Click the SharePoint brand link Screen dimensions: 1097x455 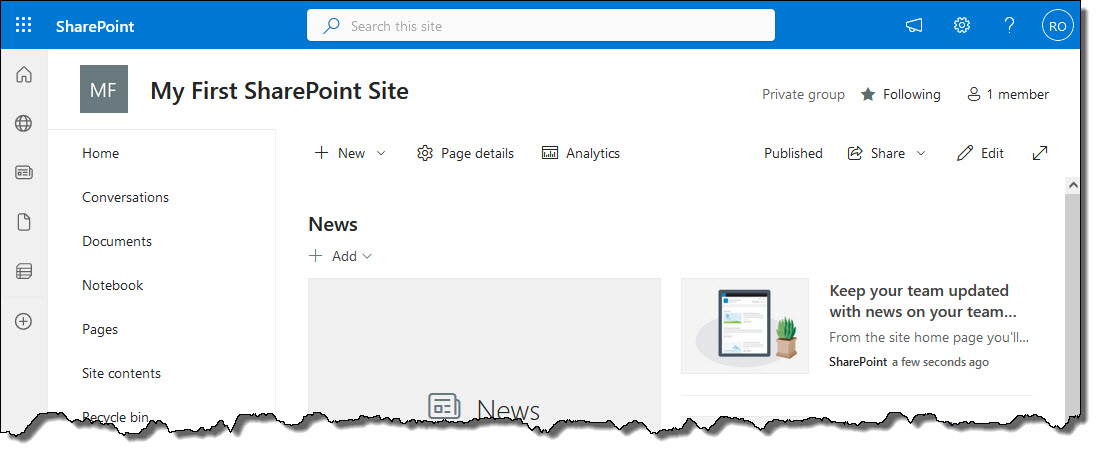[x=95, y=27]
